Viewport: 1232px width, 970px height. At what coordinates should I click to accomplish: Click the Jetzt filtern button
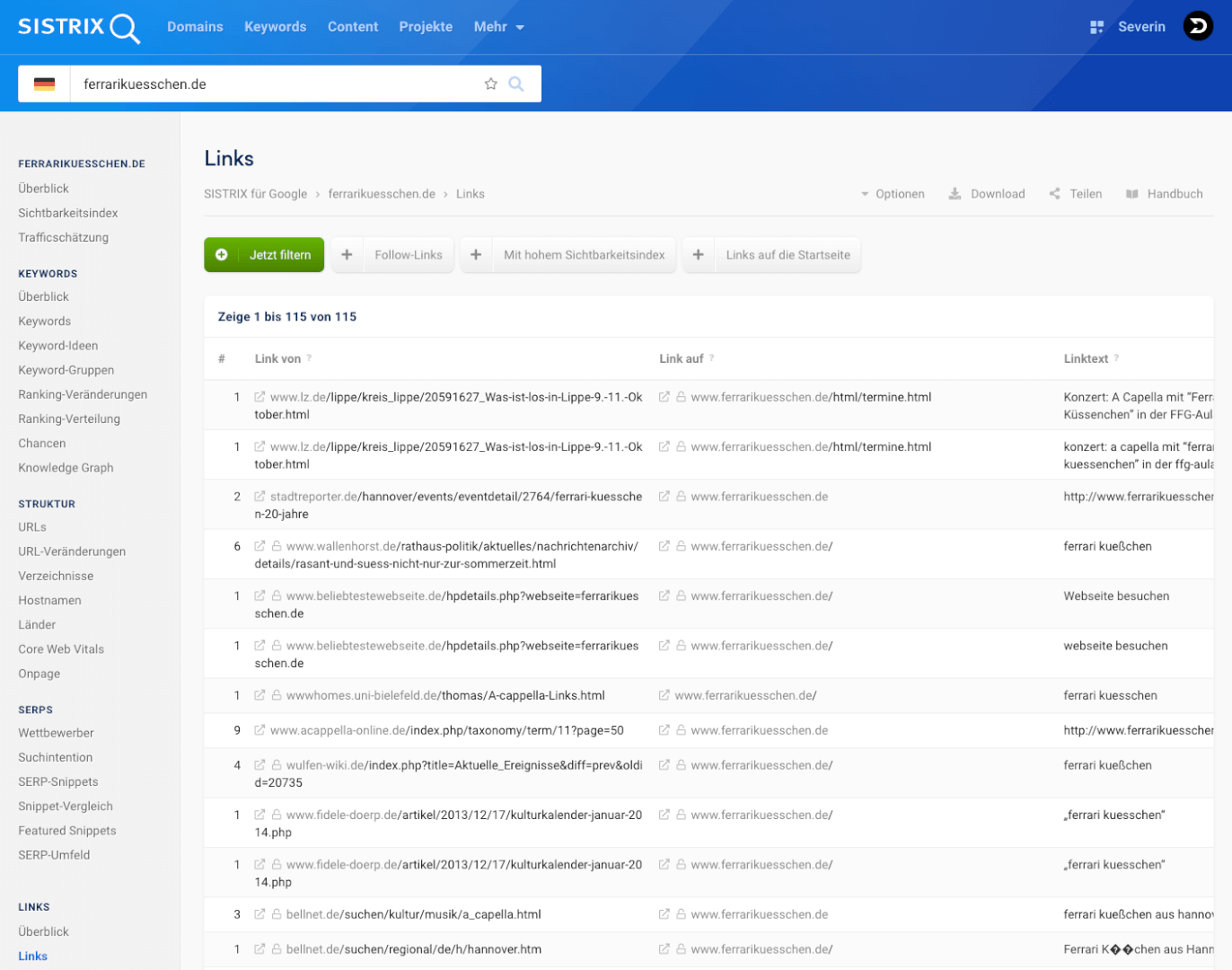click(x=263, y=255)
